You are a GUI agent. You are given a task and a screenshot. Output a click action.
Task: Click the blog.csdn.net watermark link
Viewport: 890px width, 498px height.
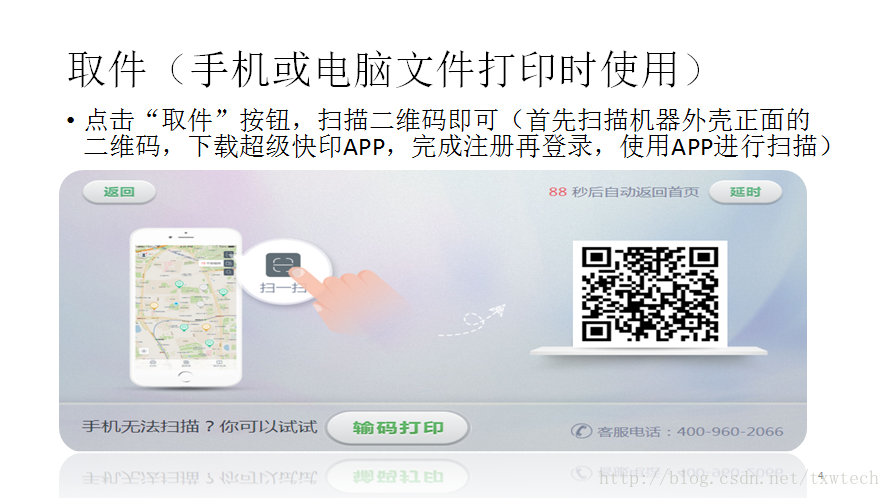tap(738, 478)
